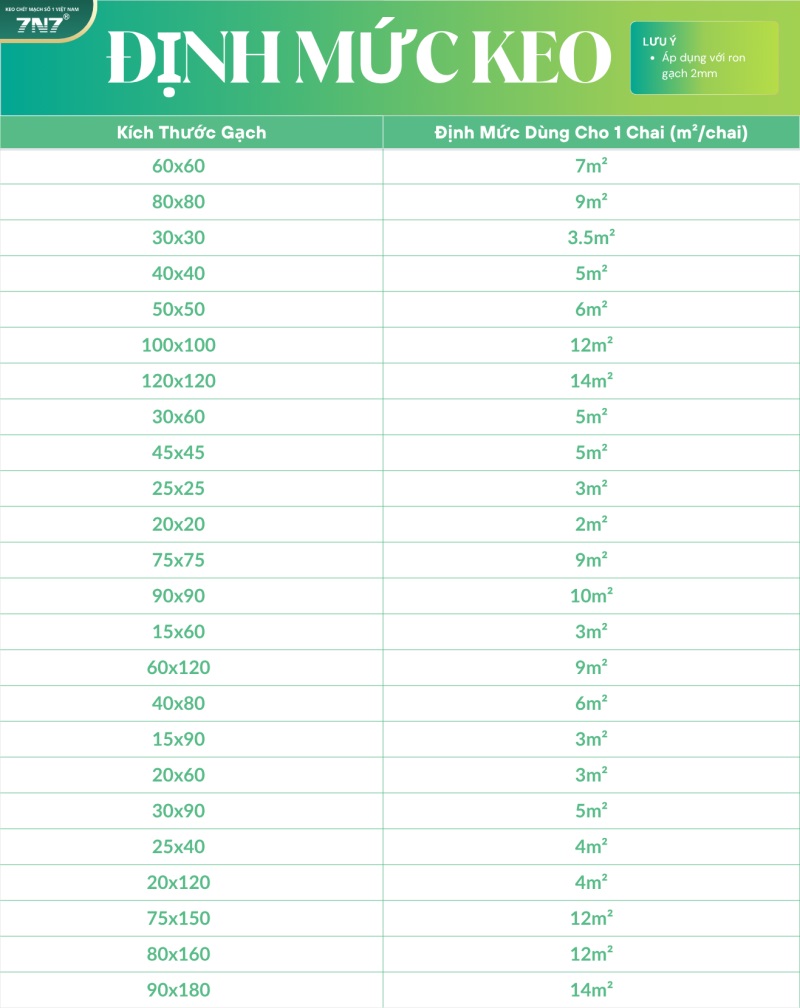This screenshot has width=800, height=1008.
Task: Click the ĐỊNH MỨC KEO title
Action: [359, 59]
